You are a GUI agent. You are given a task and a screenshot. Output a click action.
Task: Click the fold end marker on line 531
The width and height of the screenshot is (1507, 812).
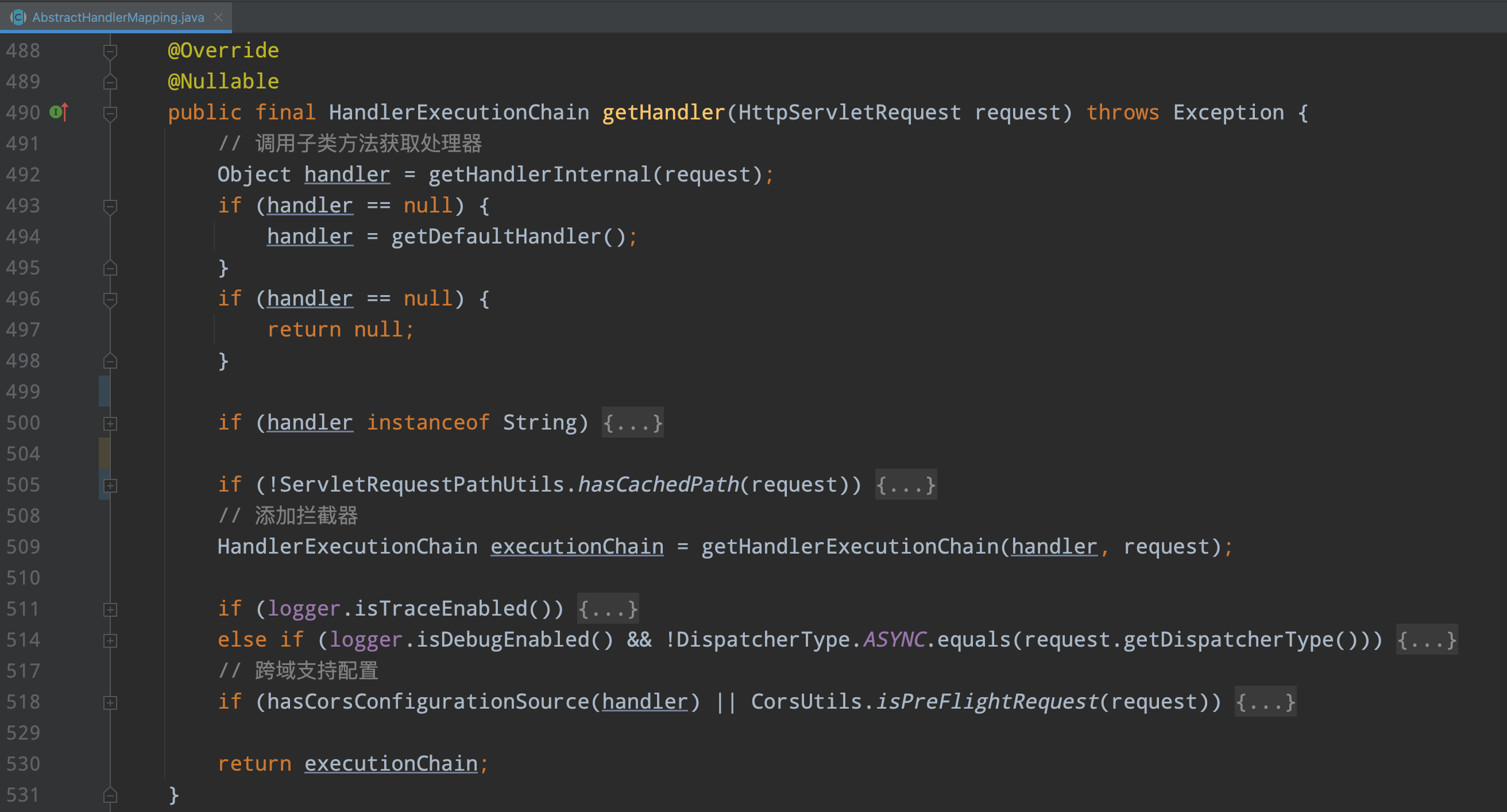[110, 795]
